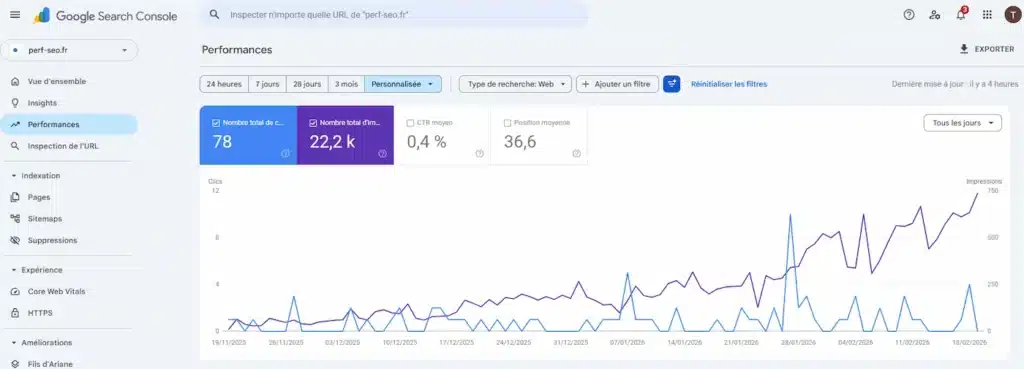Viewport: 1024px width, 369px height.
Task: Click the HTTPS padlock icon
Action: (x=15, y=313)
